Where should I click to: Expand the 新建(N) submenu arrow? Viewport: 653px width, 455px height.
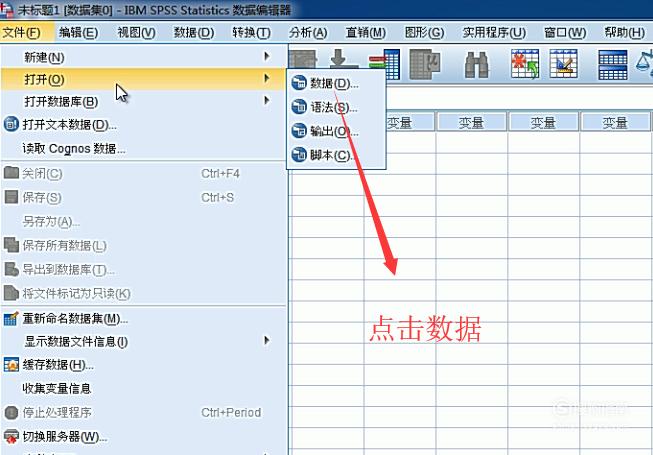[x=267, y=56]
